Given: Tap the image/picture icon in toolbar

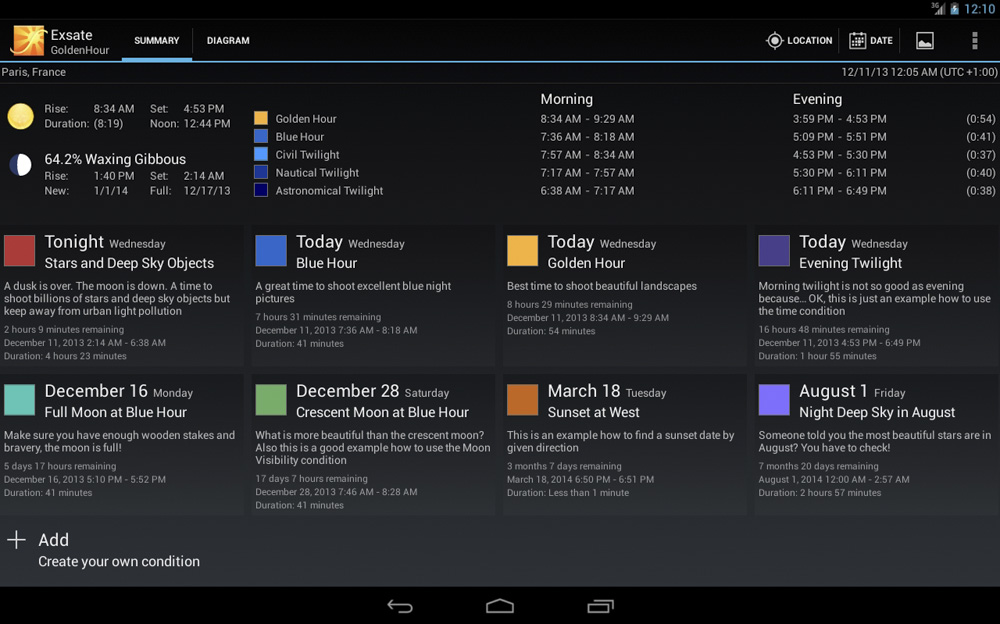Looking at the screenshot, I should [924, 41].
